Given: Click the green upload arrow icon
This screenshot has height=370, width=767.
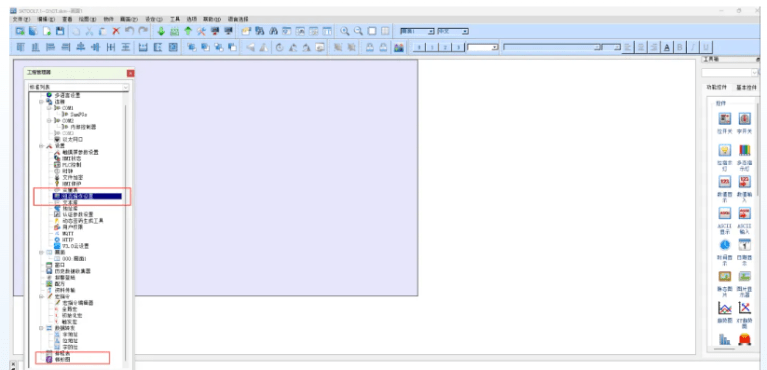Looking at the screenshot, I should [x=188, y=31].
